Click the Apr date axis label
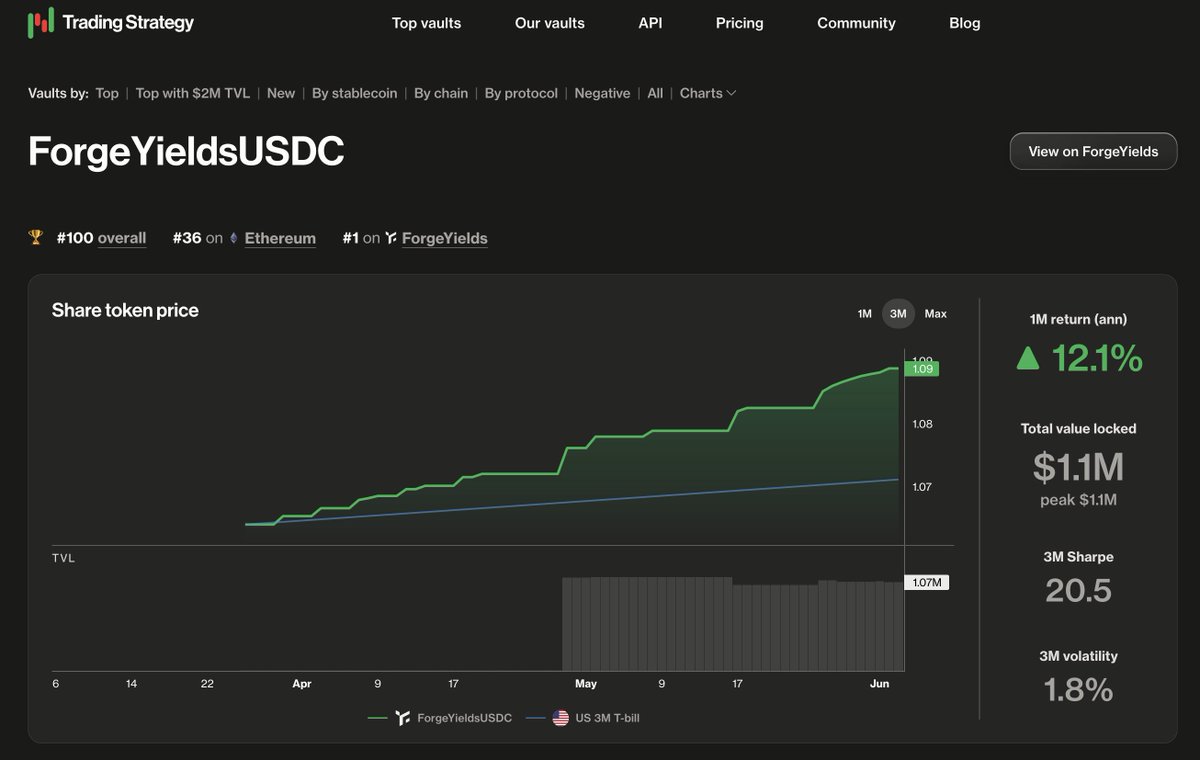The height and width of the screenshot is (760, 1200). (302, 684)
